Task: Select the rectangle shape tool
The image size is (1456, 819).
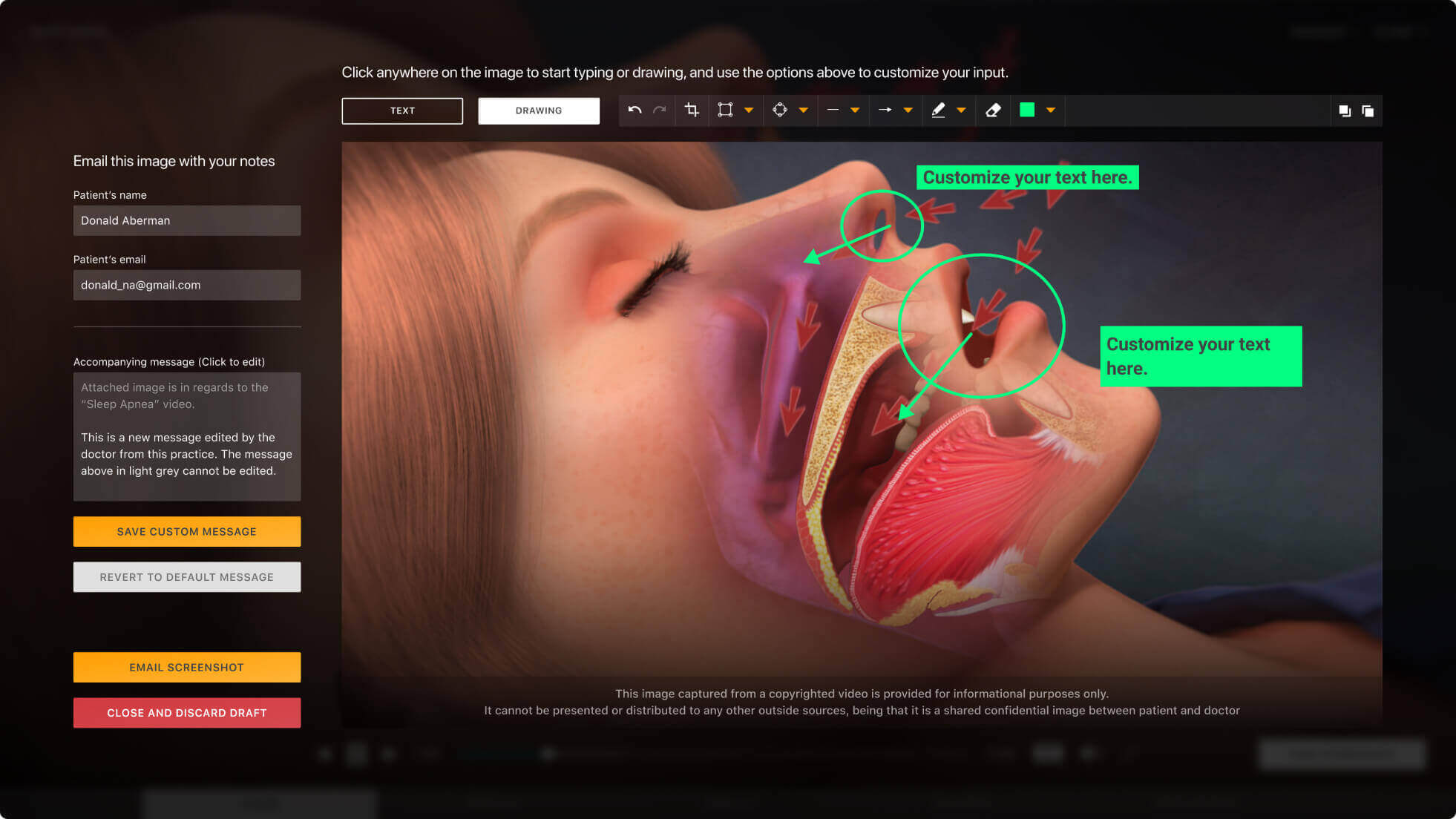Action: click(x=725, y=111)
